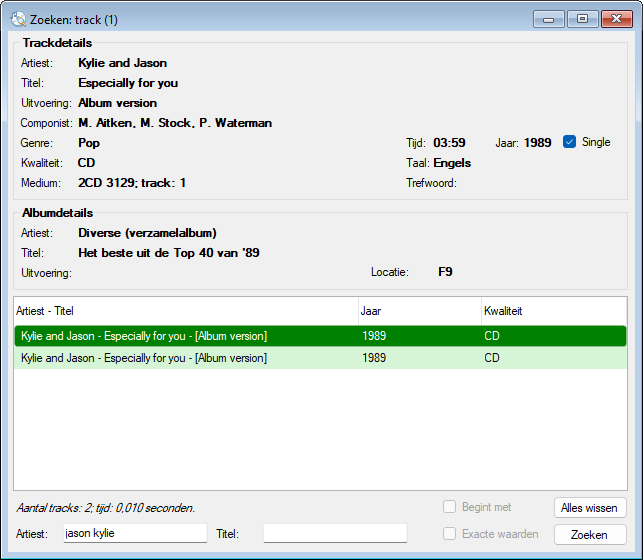Viewport: 643px width, 560px height.
Task: Click the Uitvoering value Album version
Action: (x=117, y=103)
